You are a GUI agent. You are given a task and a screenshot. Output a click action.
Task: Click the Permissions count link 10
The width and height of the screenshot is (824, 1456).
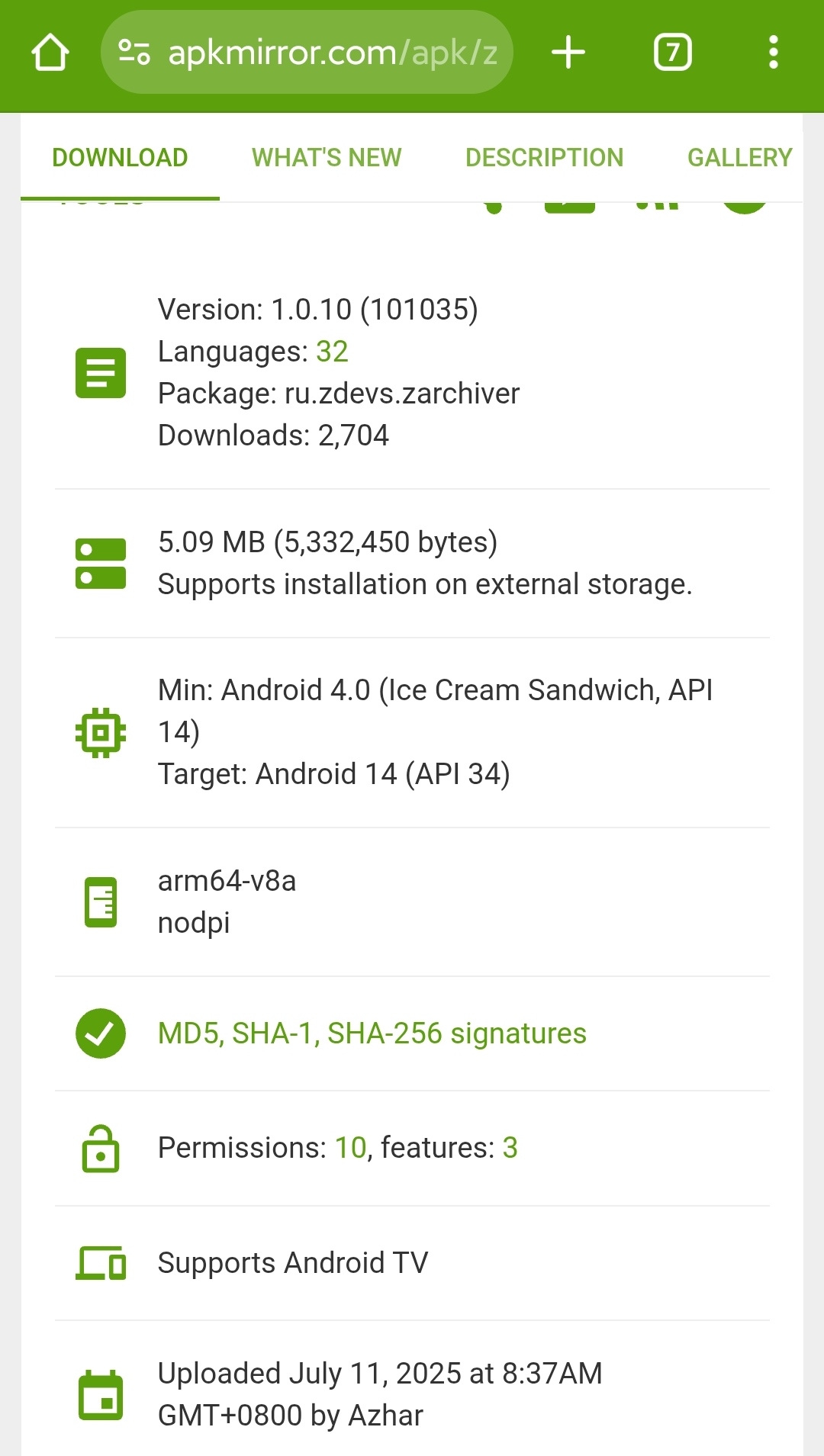click(x=351, y=1148)
